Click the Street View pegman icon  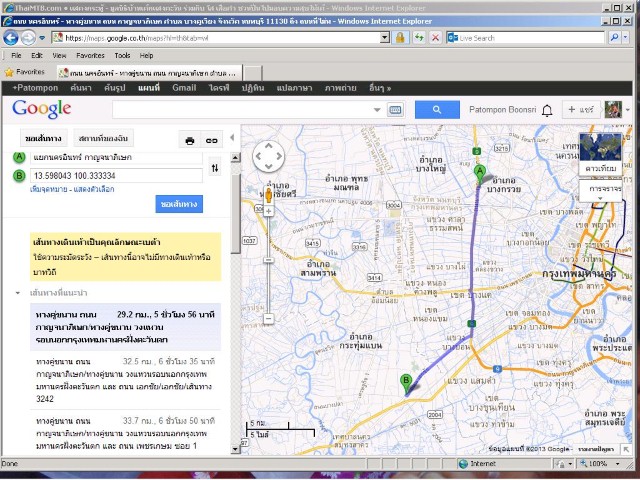pyautogui.click(x=268, y=196)
